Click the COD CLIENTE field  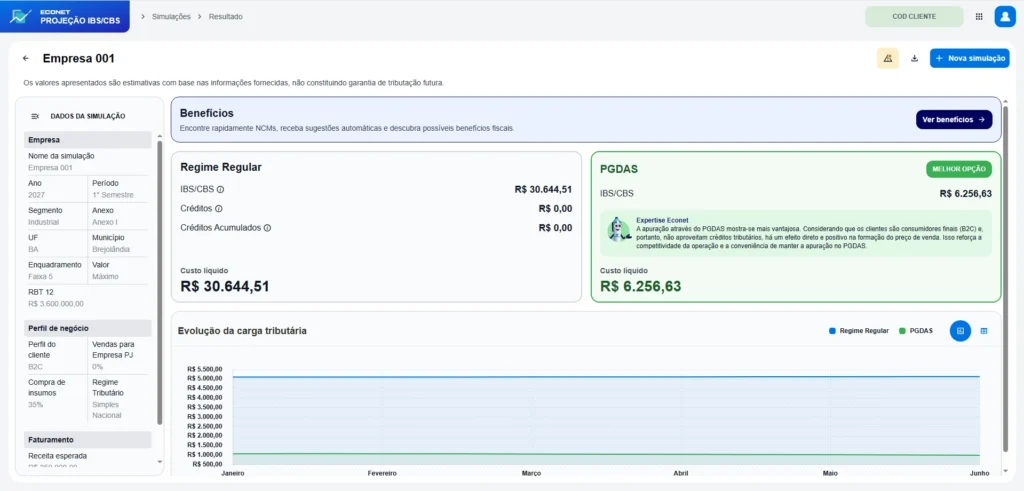914,16
